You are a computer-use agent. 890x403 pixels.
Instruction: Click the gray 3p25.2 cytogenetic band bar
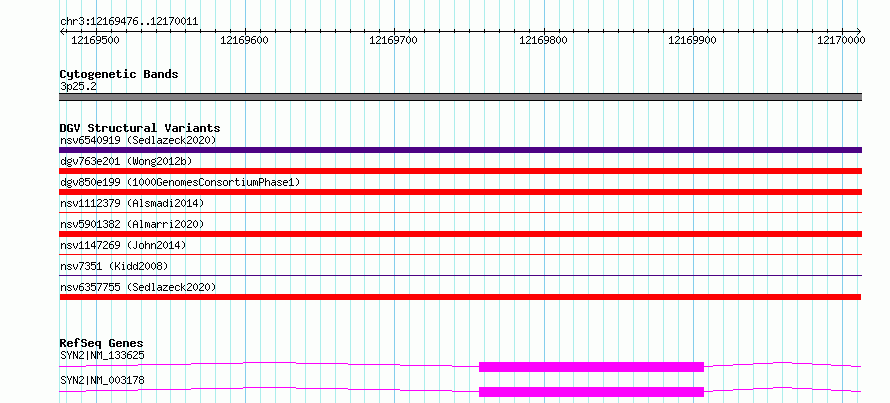coord(460,97)
